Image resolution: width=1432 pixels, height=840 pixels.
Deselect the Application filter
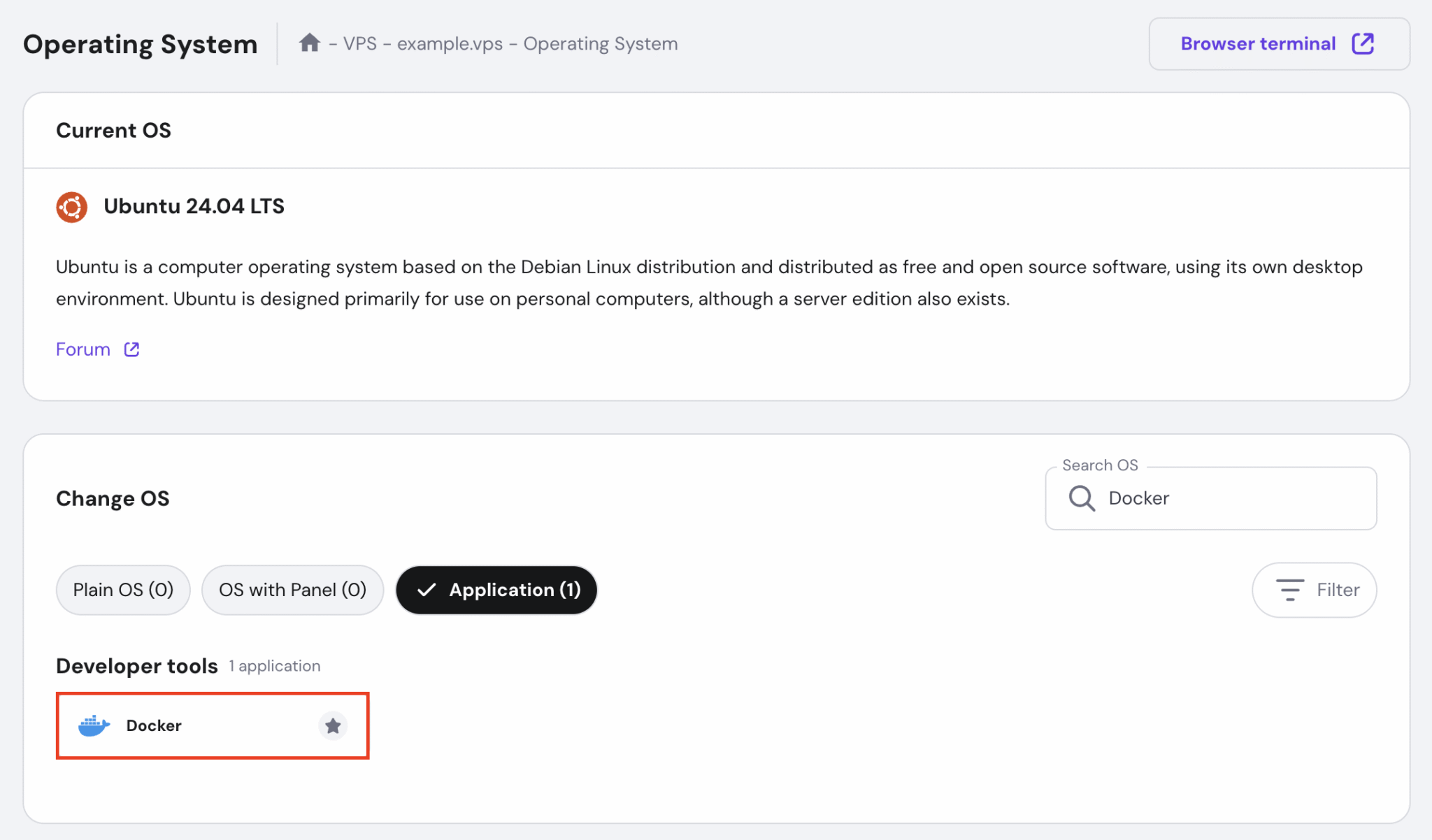click(x=496, y=590)
